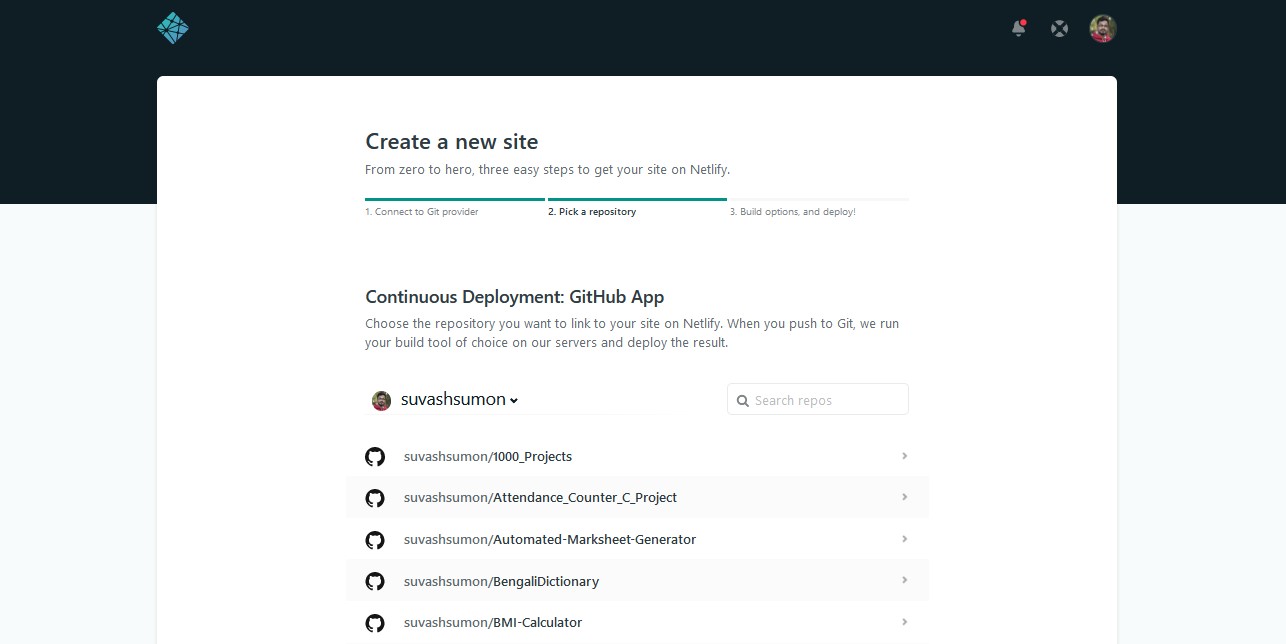Image resolution: width=1286 pixels, height=644 pixels.
Task: Click 'Continuous Deployment: GitHub App' heading
Action: (515, 297)
